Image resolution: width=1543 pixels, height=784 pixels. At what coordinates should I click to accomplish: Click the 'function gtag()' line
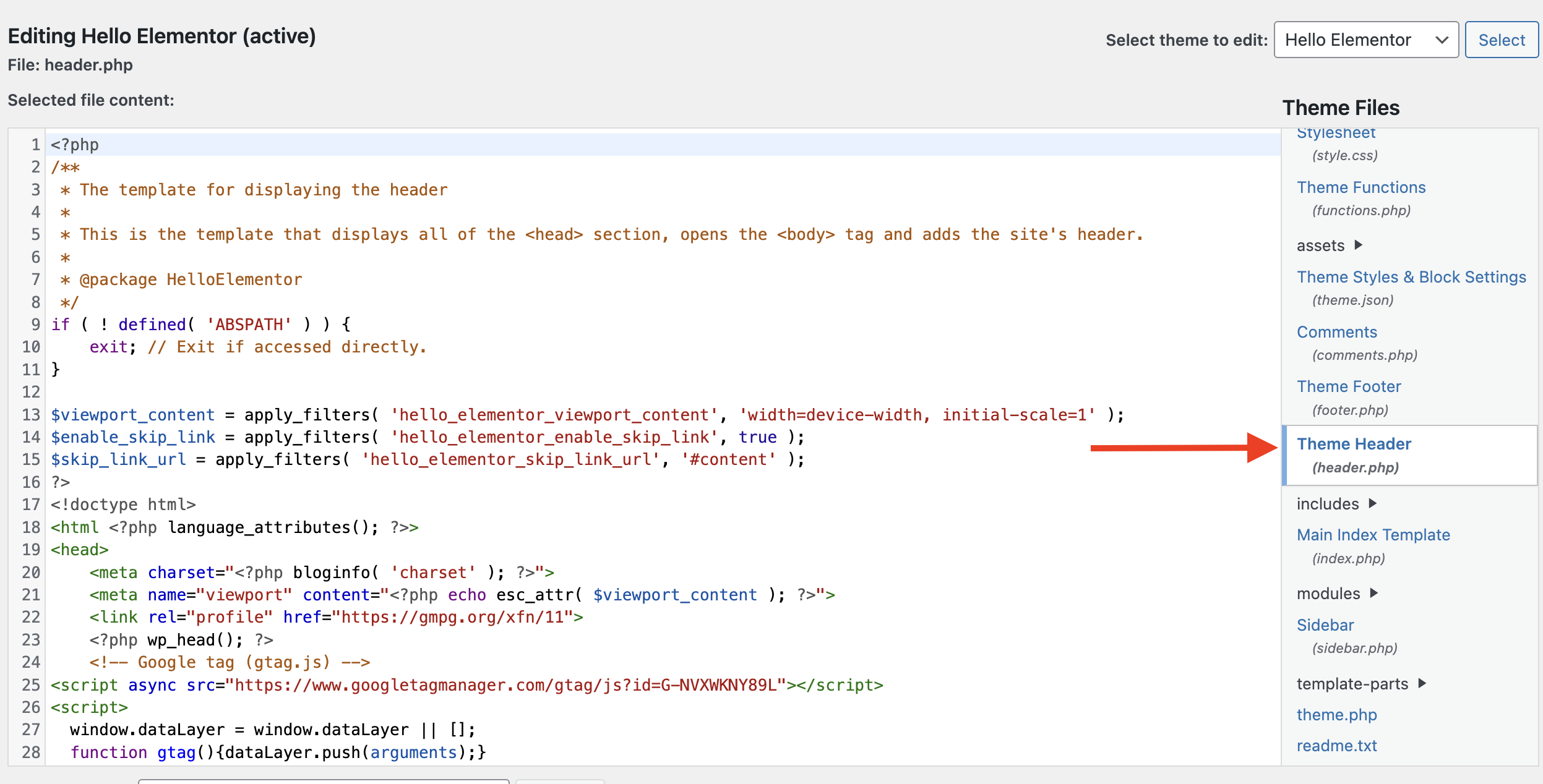click(x=278, y=752)
